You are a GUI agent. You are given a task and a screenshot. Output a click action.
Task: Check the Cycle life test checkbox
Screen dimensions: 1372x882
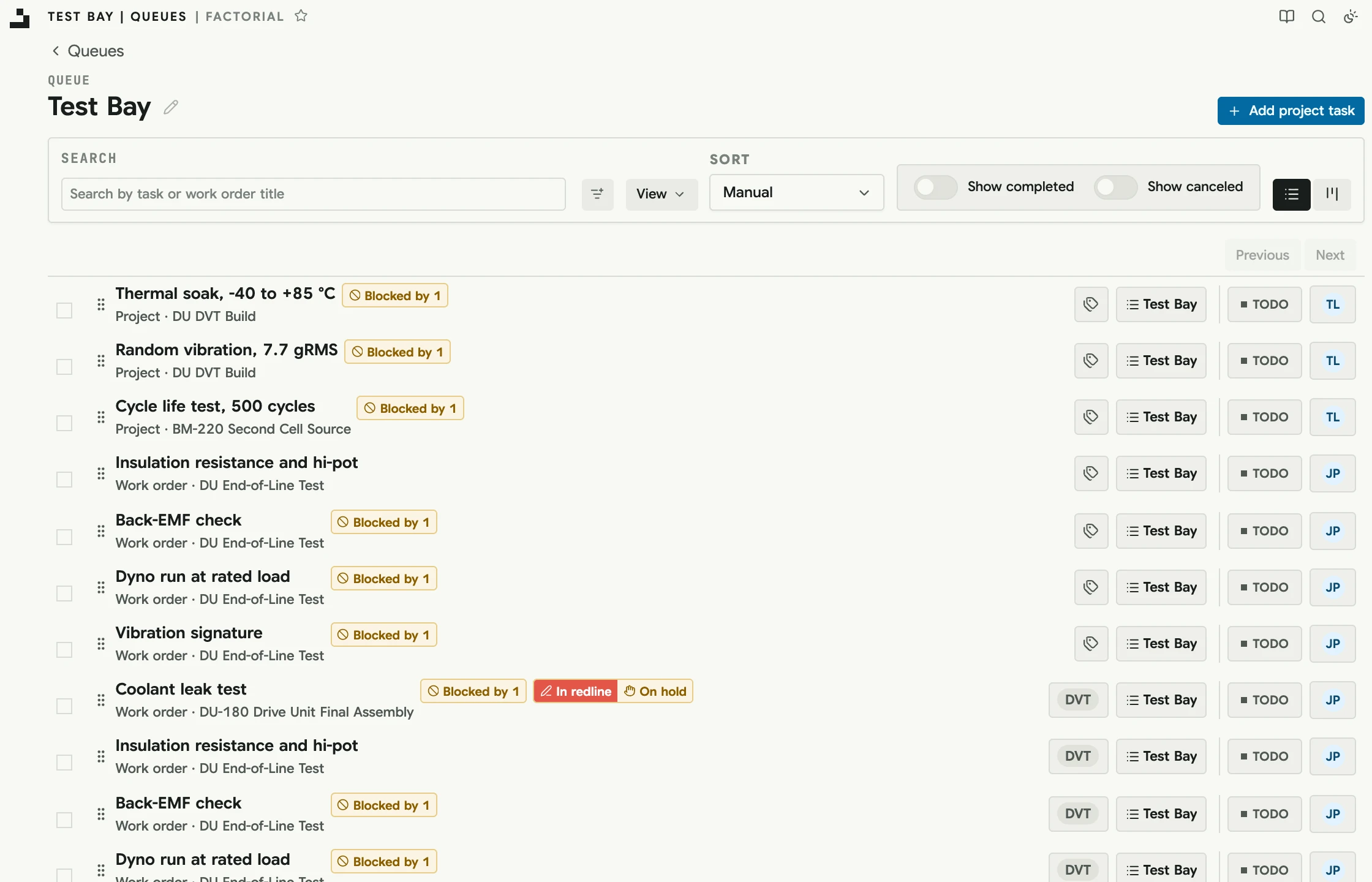click(64, 423)
